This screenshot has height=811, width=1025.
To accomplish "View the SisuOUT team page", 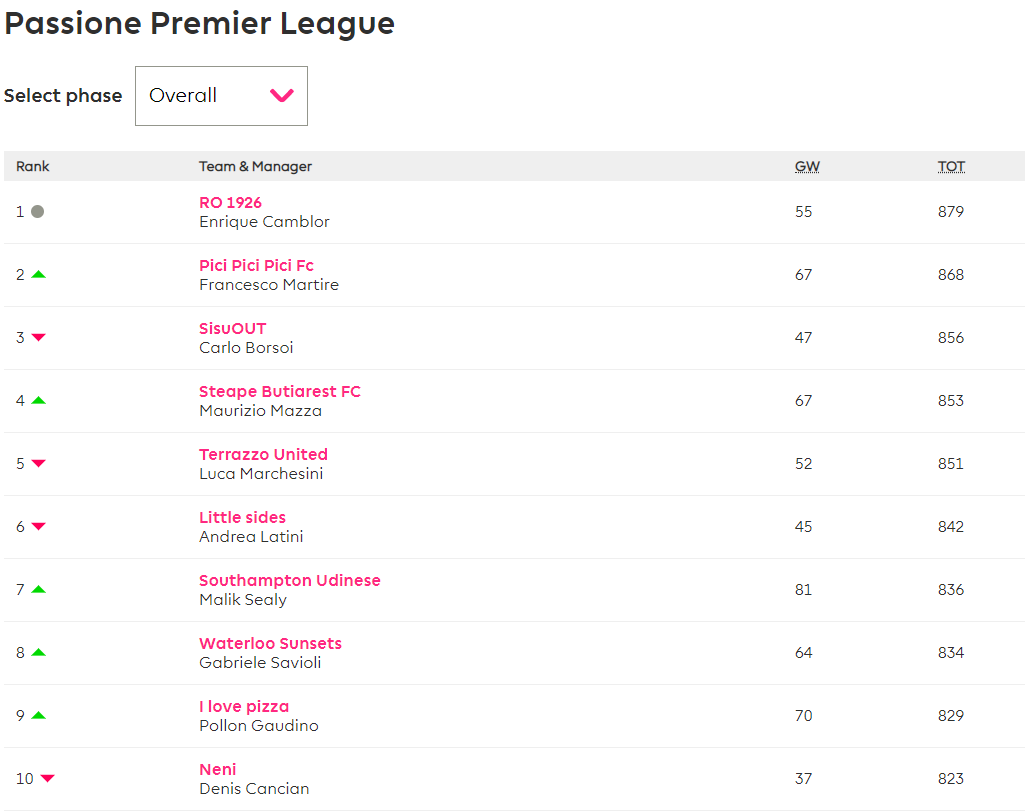I will point(232,329).
